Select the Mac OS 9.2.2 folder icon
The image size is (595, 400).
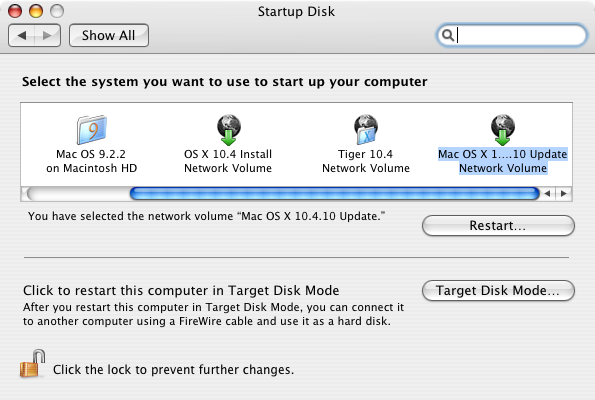(91, 129)
